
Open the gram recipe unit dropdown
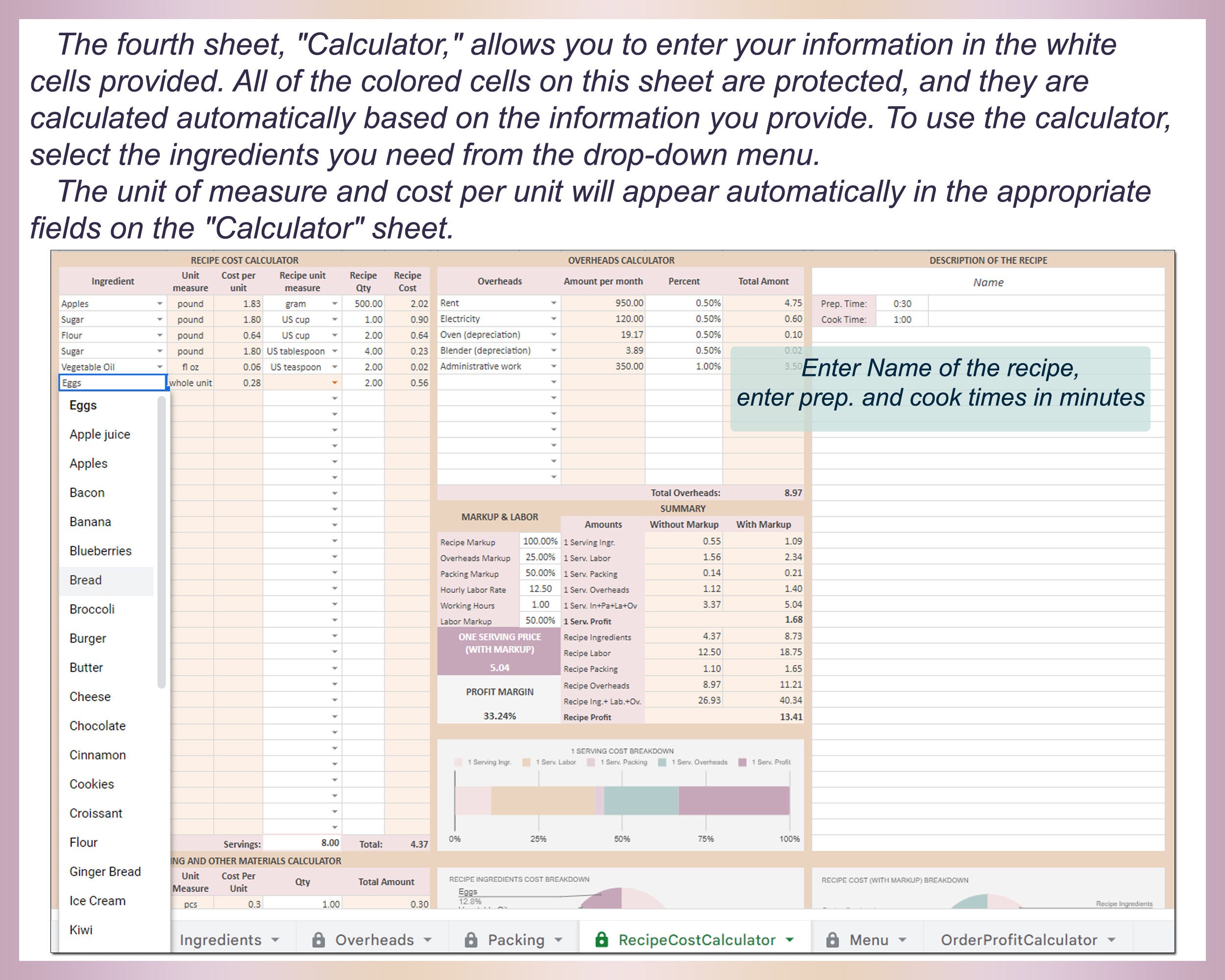(335, 303)
